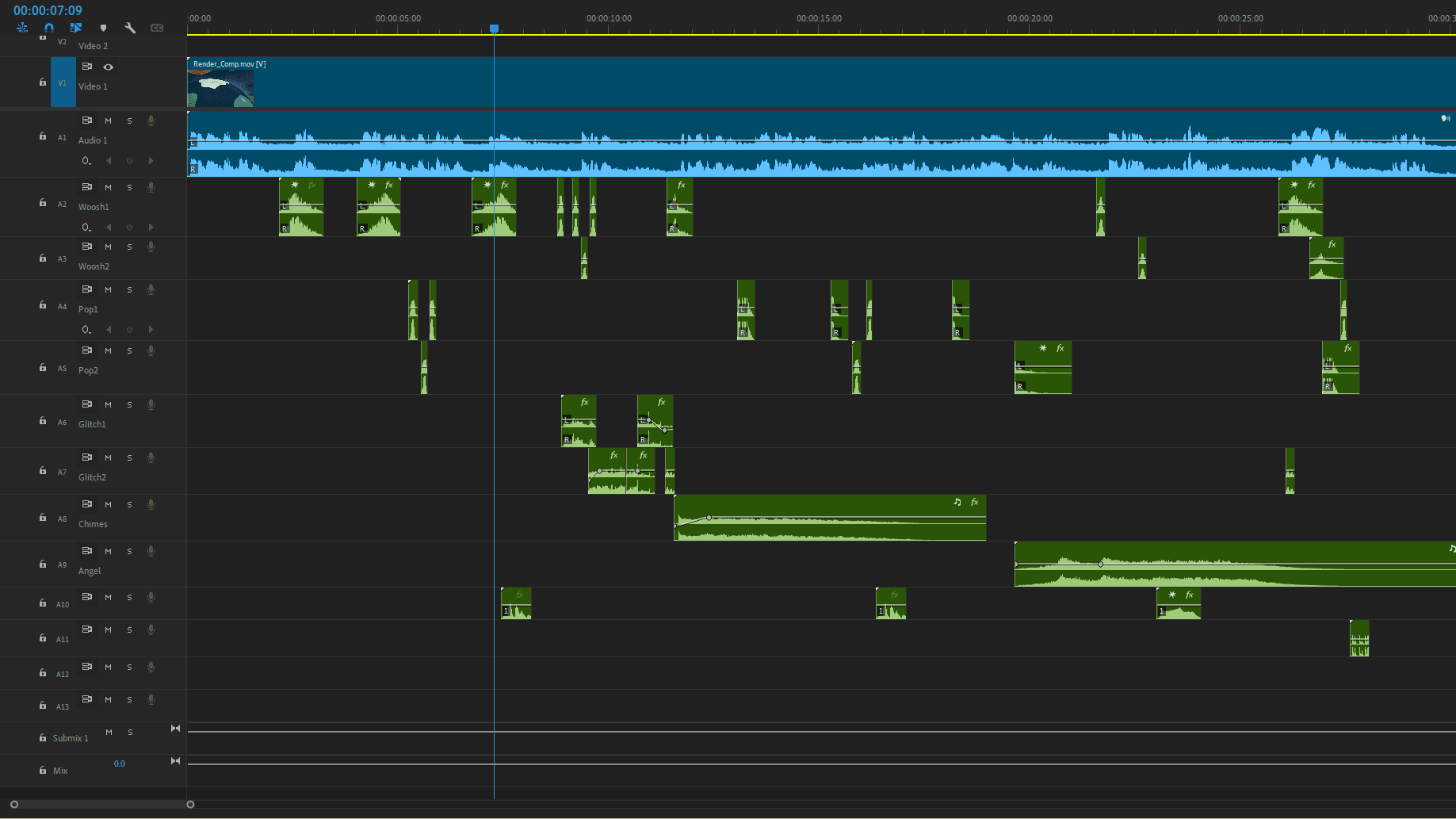The height and width of the screenshot is (819, 1456).
Task: Select the Chimes audio clip
Action: click(830, 518)
